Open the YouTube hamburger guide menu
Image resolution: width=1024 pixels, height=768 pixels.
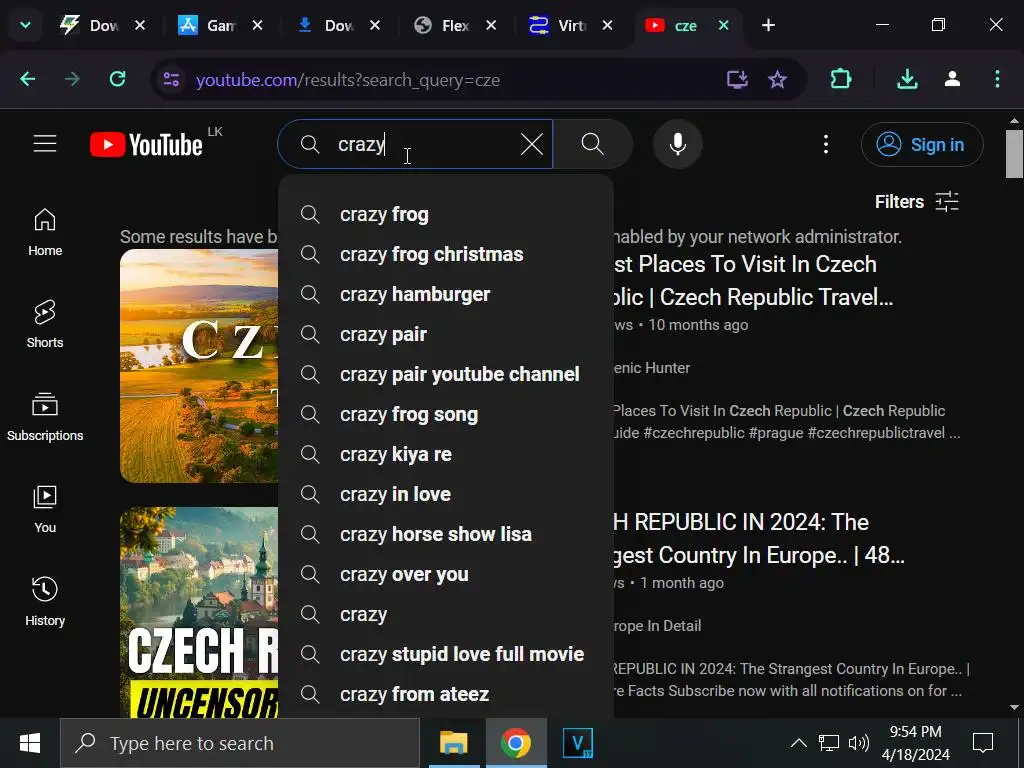tap(45, 144)
